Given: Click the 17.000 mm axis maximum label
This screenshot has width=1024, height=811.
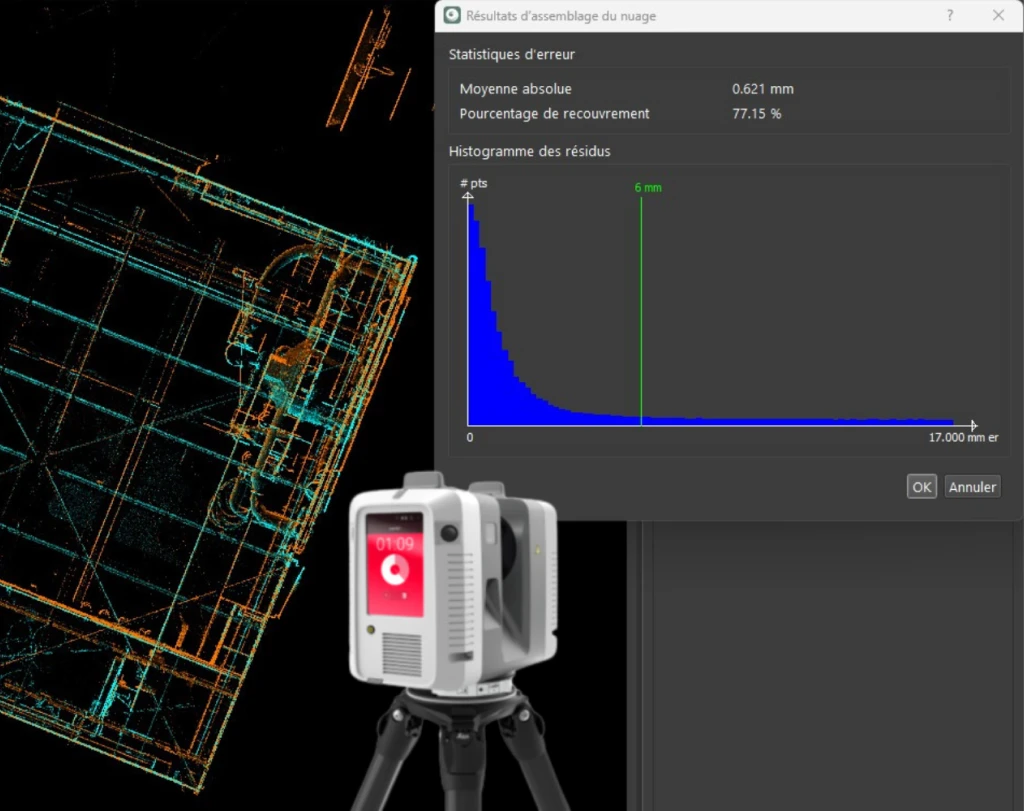Looking at the screenshot, I should click(963, 437).
